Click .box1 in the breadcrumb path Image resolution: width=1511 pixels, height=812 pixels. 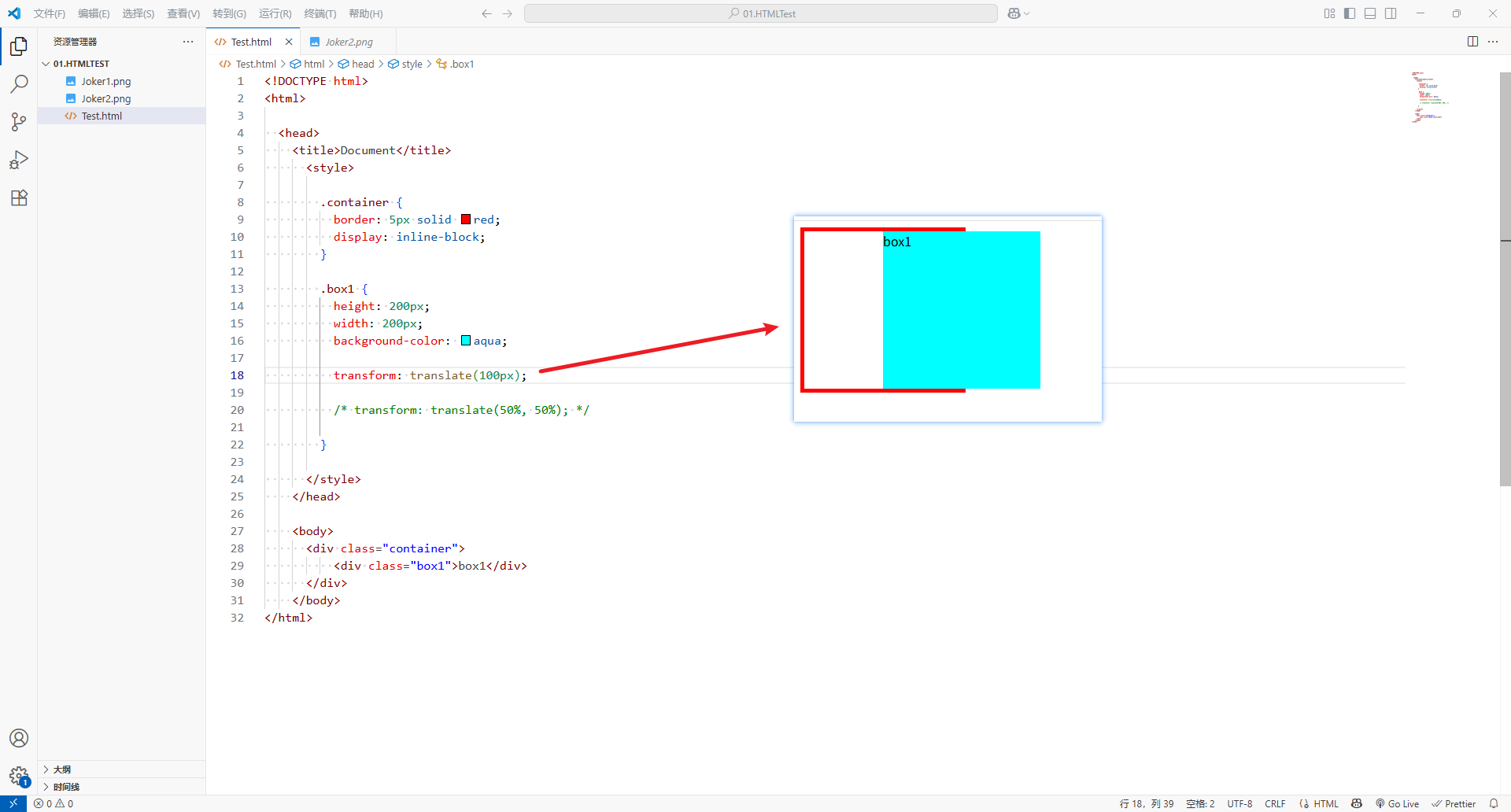(462, 64)
